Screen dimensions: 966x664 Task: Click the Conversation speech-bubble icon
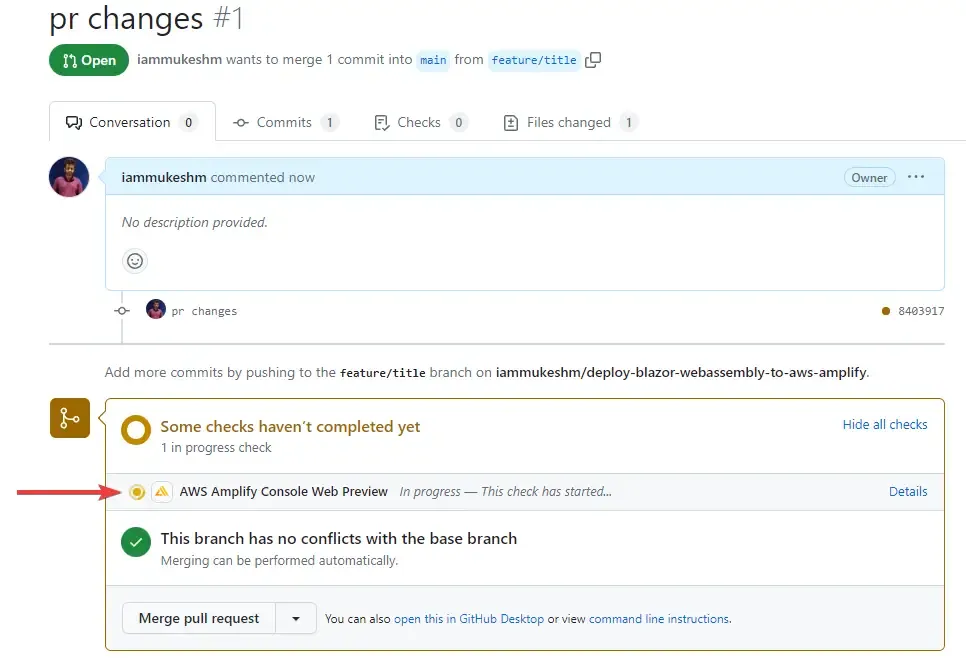[72, 121]
